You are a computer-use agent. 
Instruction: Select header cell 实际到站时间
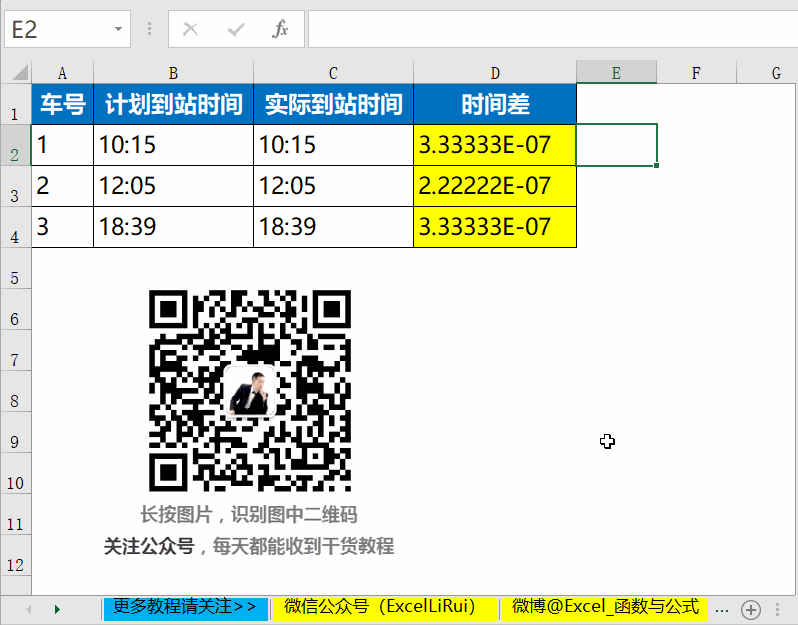point(333,104)
